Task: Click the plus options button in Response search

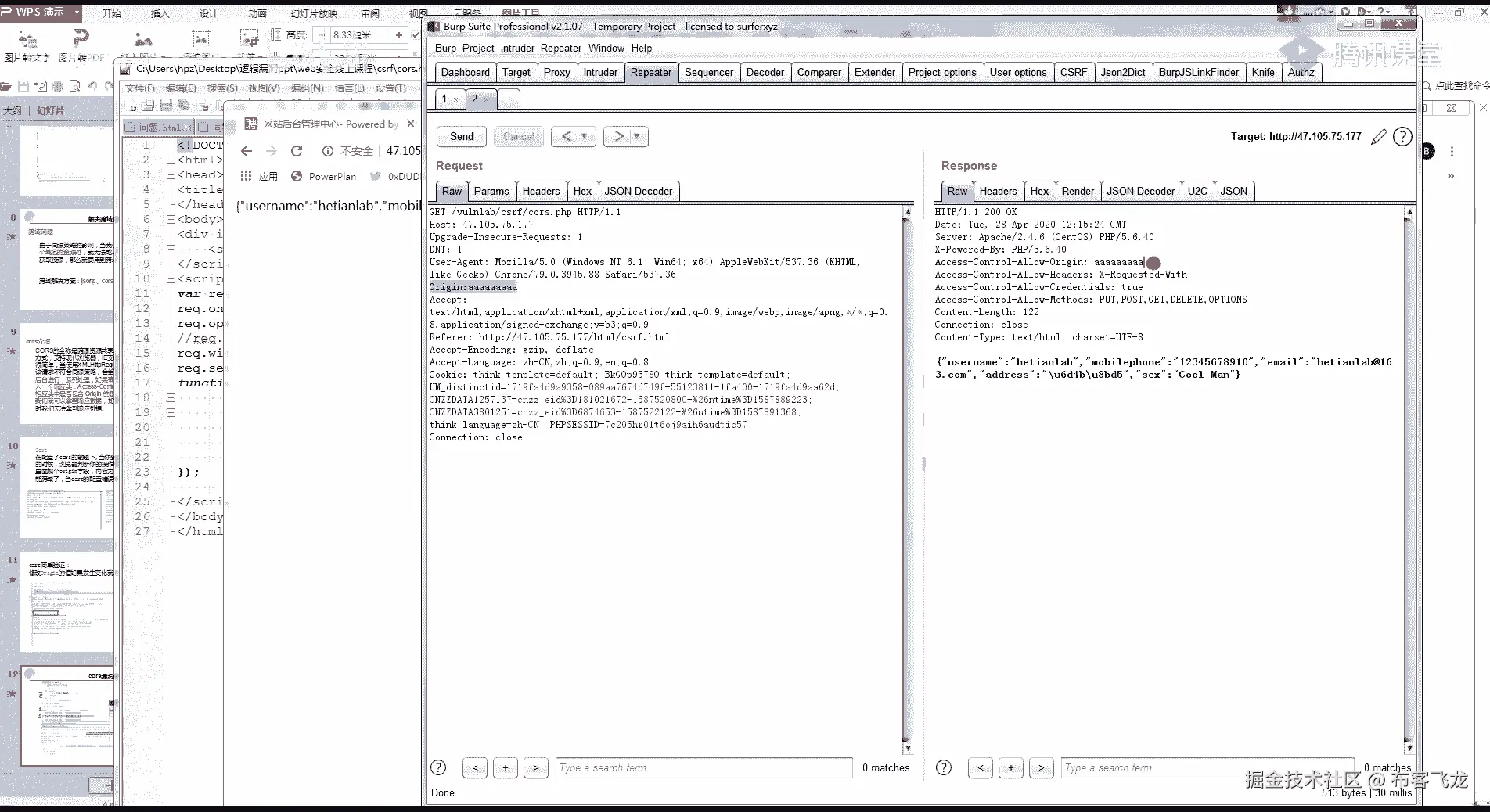Action: click(1011, 767)
